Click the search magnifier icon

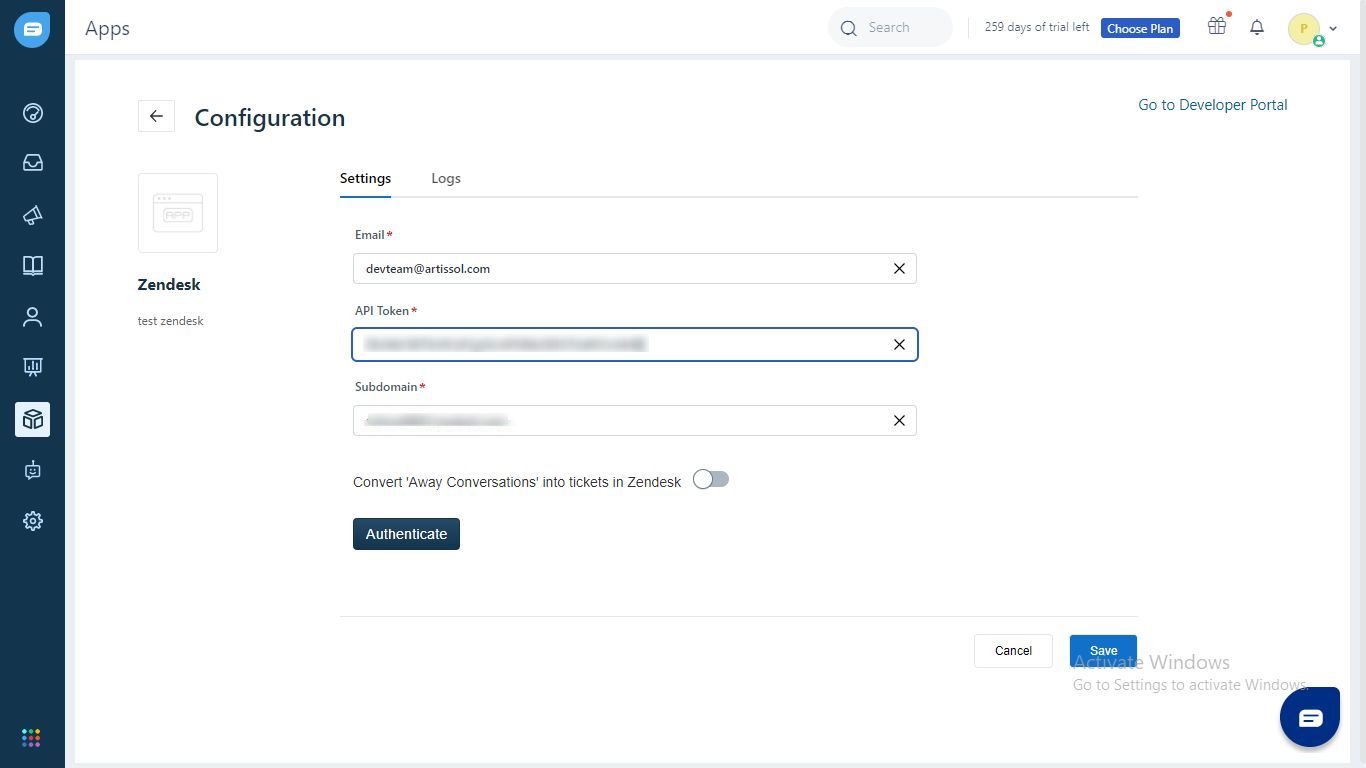(849, 28)
